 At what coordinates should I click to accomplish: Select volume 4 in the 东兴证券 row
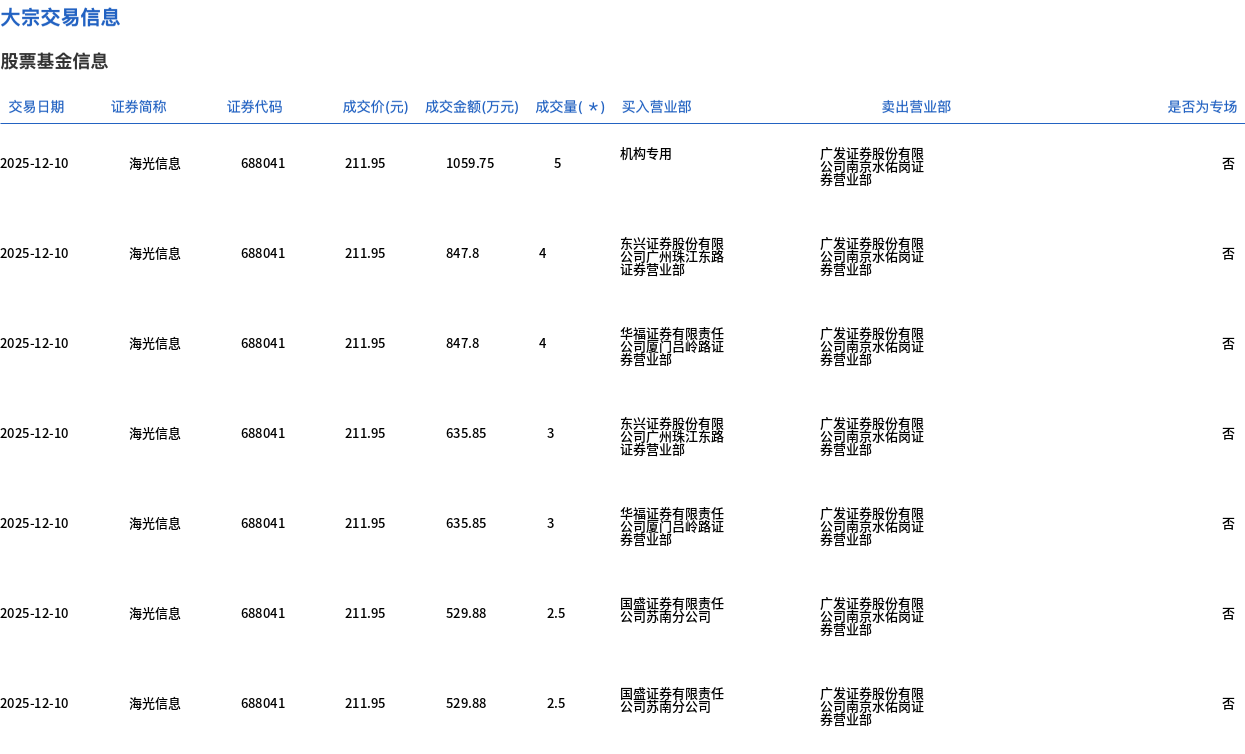(543, 253)
